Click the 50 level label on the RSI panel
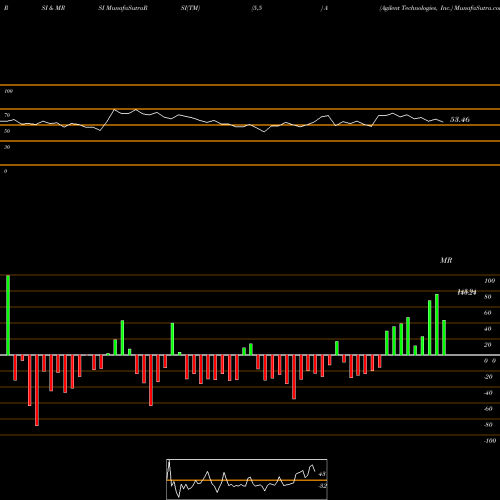 (7, 131)
